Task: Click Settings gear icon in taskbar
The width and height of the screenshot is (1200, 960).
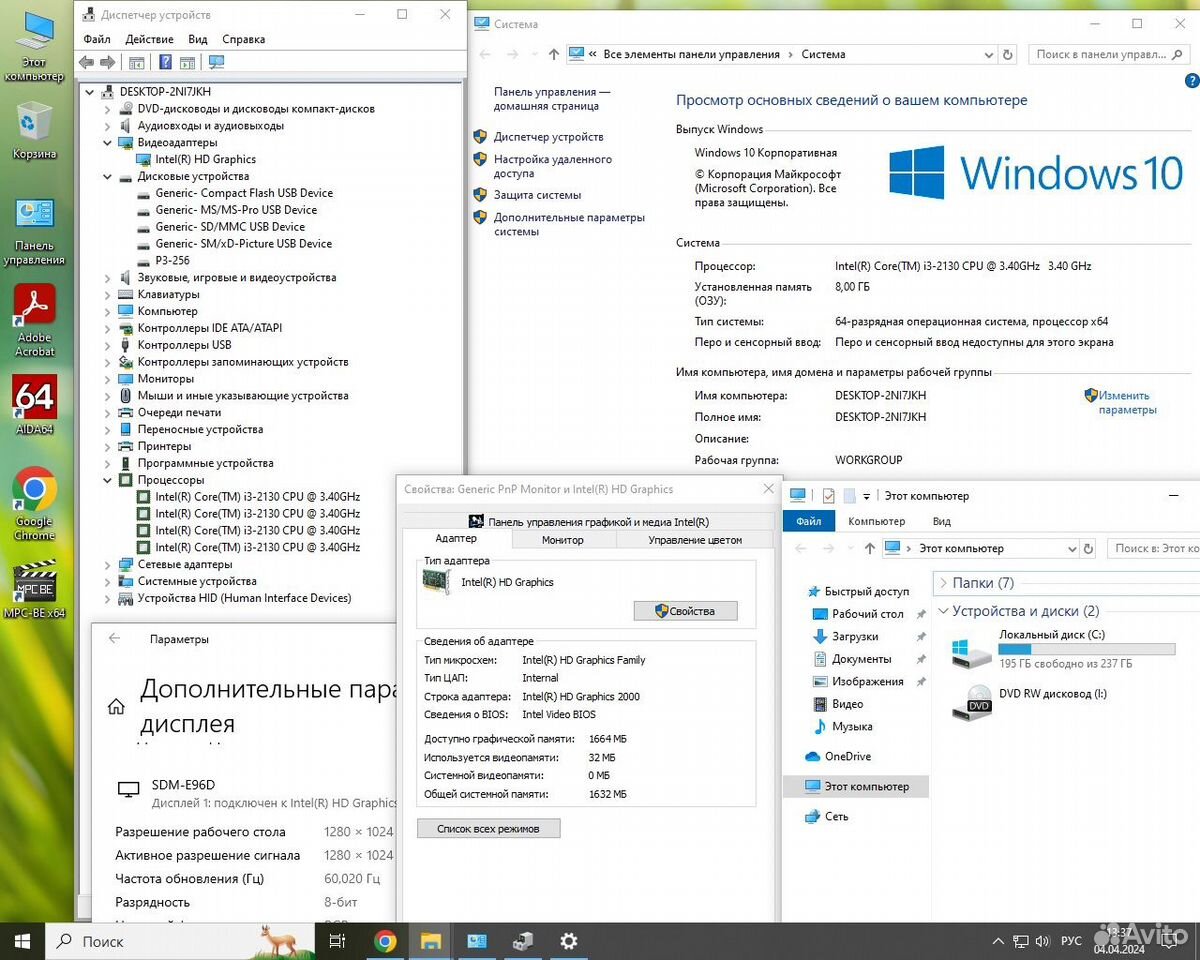Action: 568,941
